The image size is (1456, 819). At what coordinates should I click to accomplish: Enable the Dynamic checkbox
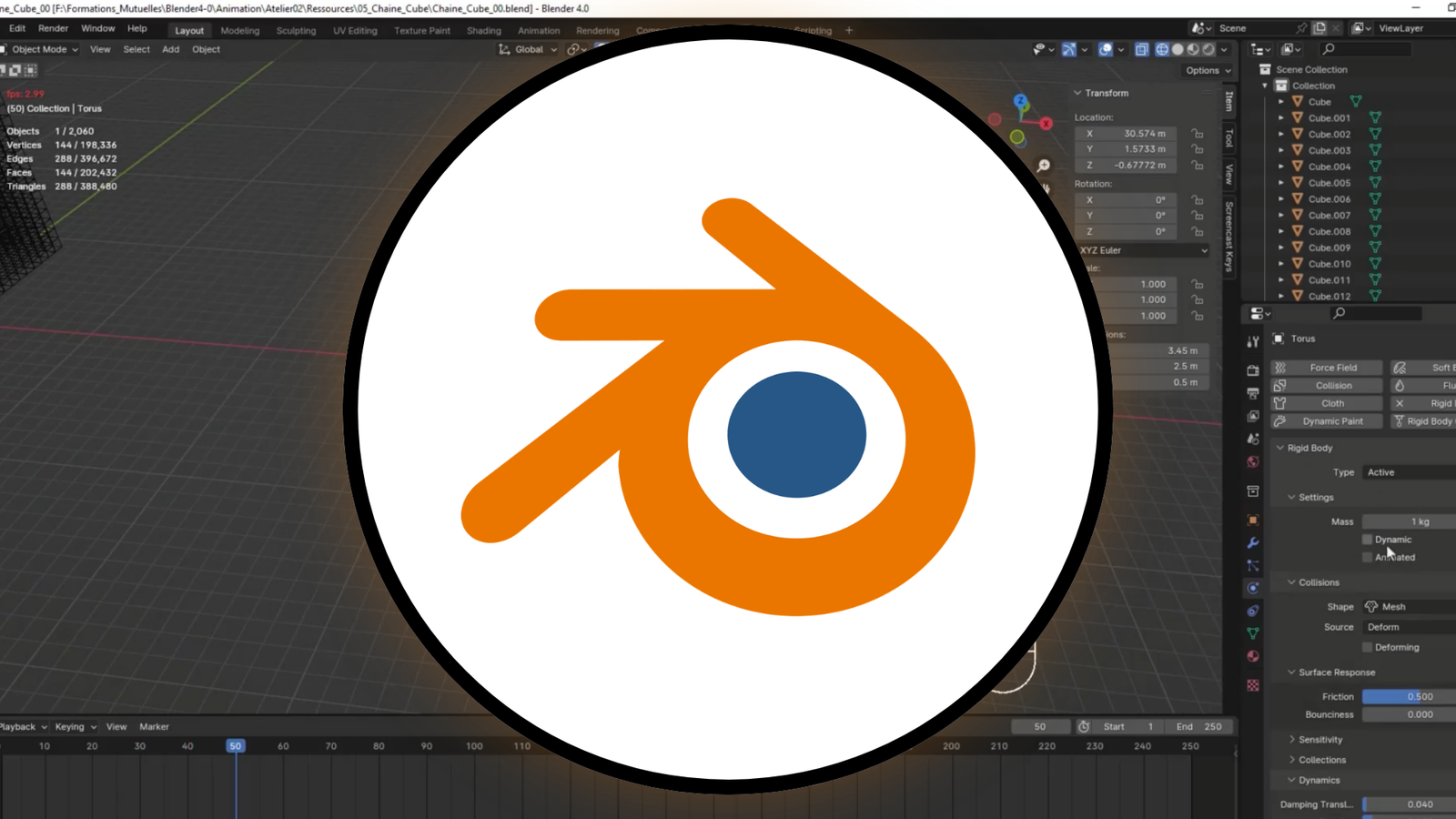(1367, 540)
